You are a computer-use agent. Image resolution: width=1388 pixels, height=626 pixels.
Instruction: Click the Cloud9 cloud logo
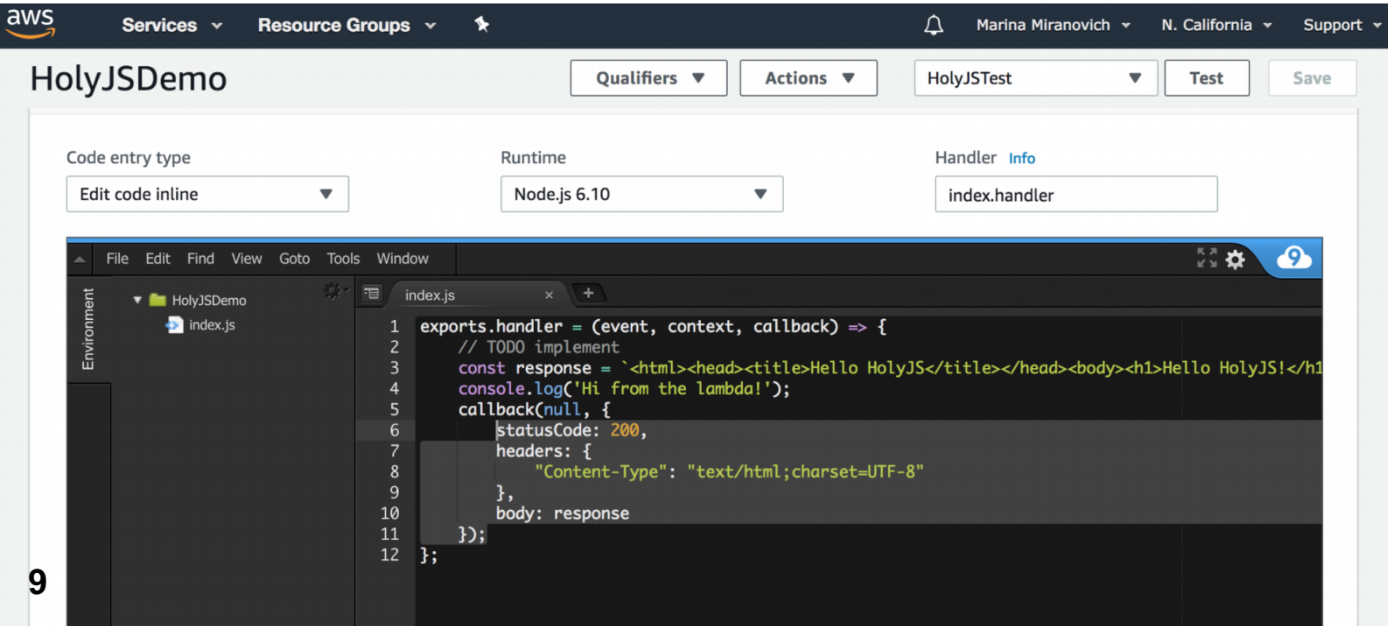(x=1293, y=258)
